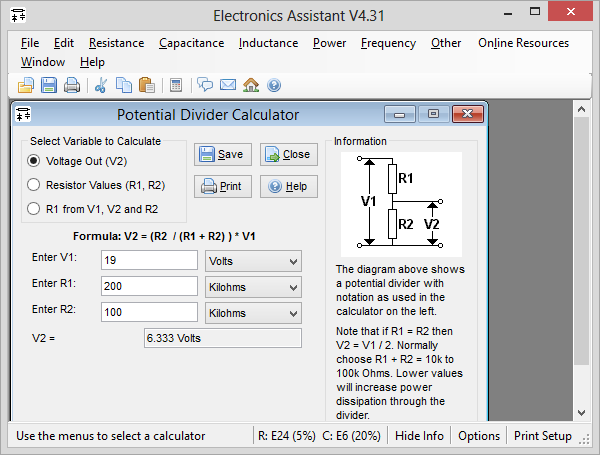Open the calculator icon in toolbar

coord(176,85)
